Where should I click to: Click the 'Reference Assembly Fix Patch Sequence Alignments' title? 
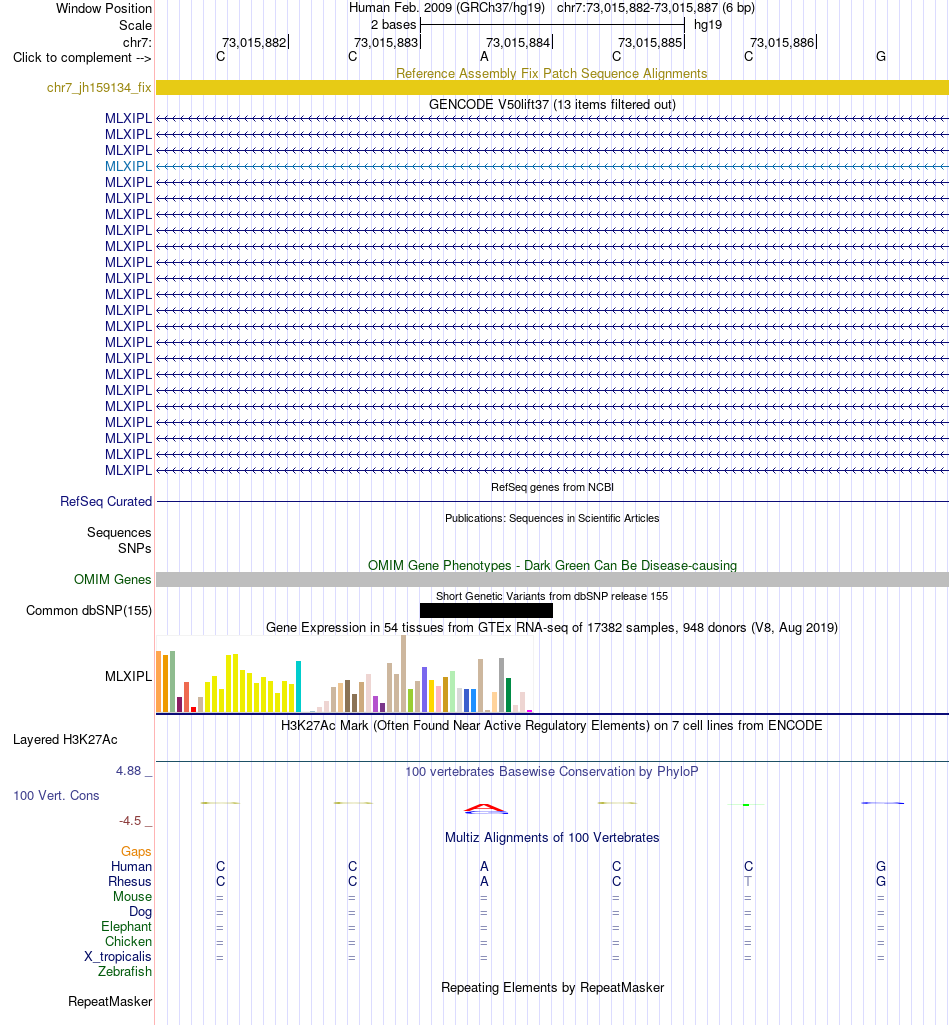[x=552, y=73]
